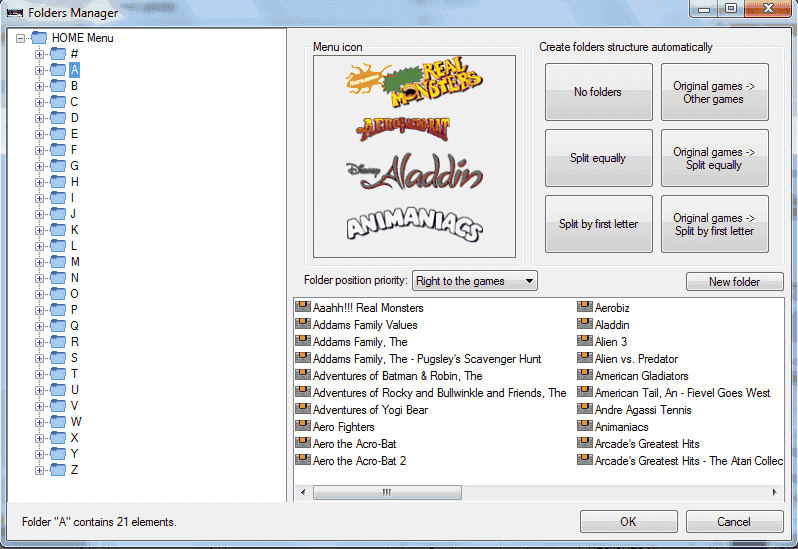Expand the A folder node
The width and height of the screenshot is (798, 549).
pos(39,70)
